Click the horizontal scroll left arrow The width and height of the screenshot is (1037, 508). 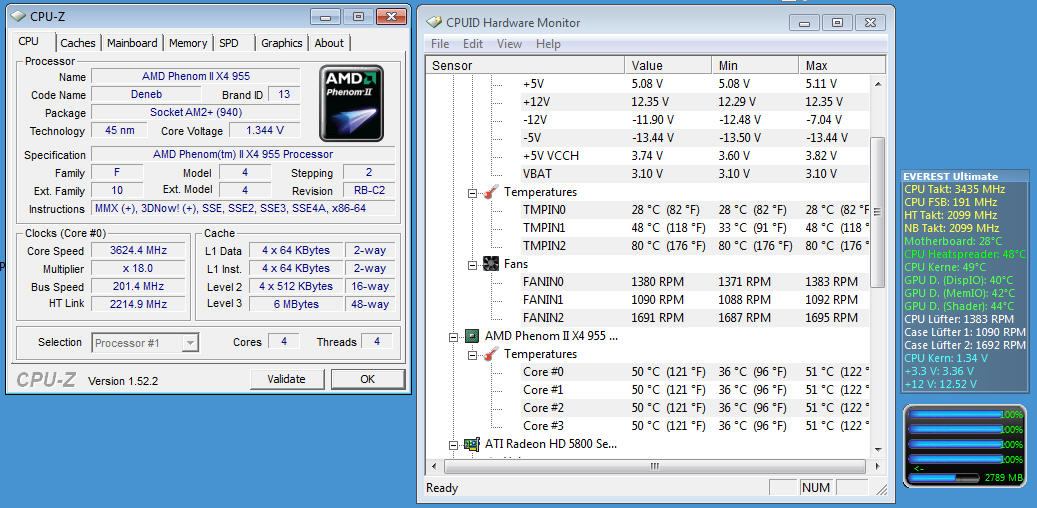pyautogui.click(x=434, y=466)
